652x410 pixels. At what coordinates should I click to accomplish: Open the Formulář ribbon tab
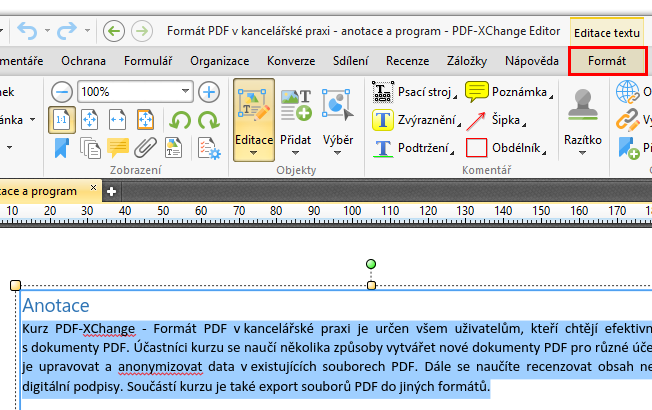click(148, 61)
